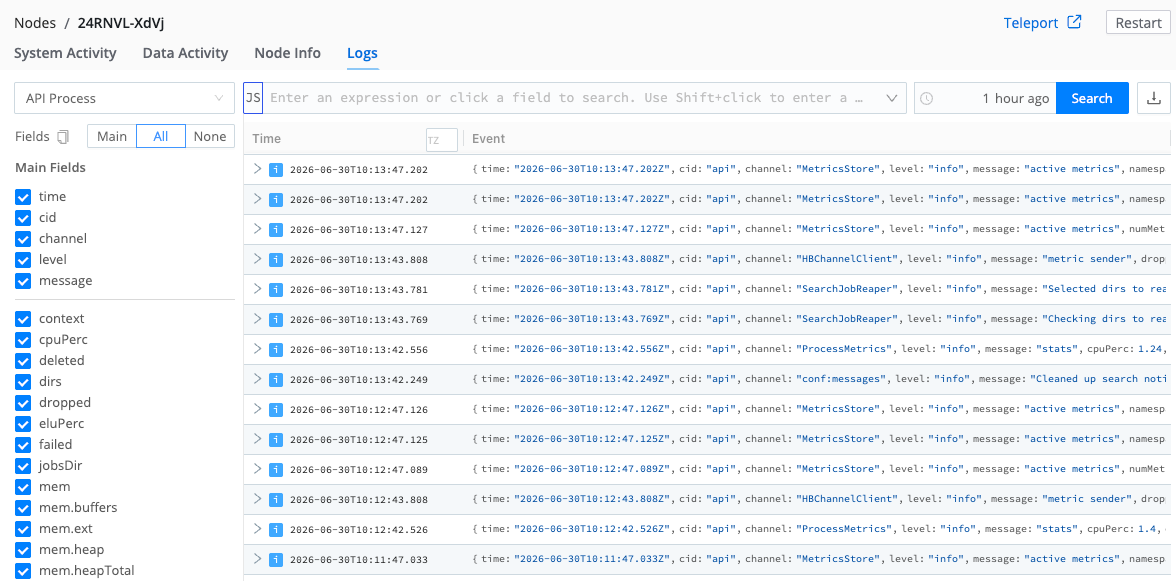Expand the 10:13:43.808 log event row

tap(257, 259)
